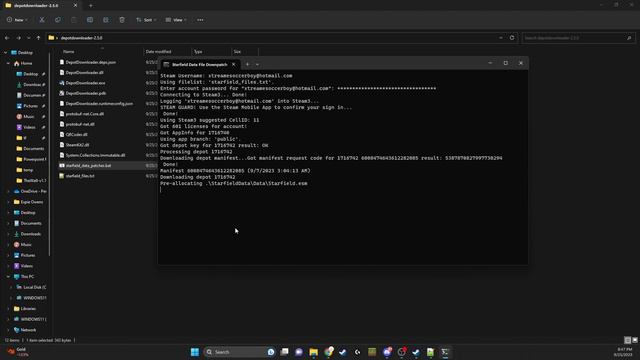
Task: Click in the File Explorer search box
Action: (x=578, y=38)
